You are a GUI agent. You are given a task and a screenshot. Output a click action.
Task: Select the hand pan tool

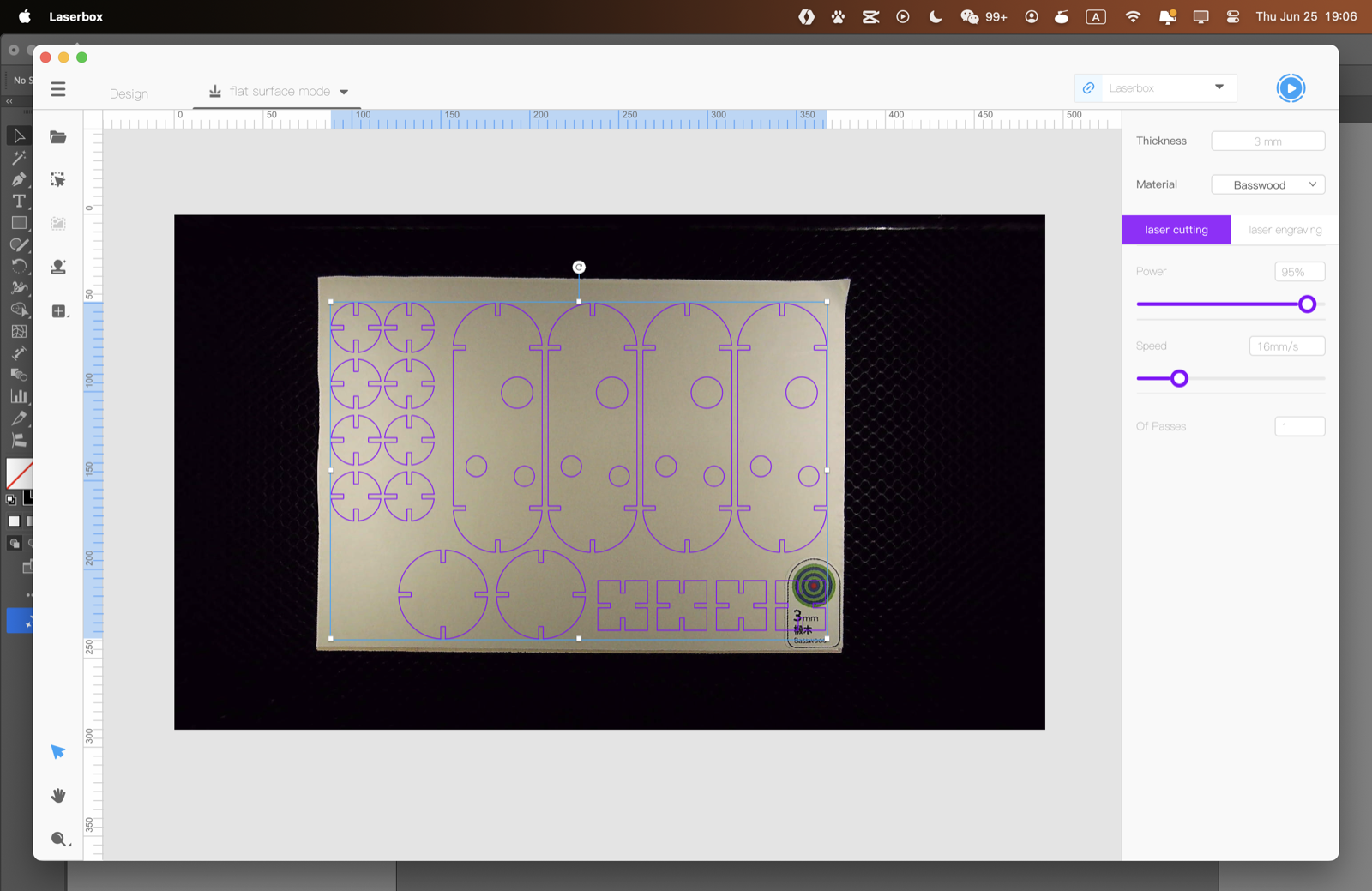[x=58, y=796]
